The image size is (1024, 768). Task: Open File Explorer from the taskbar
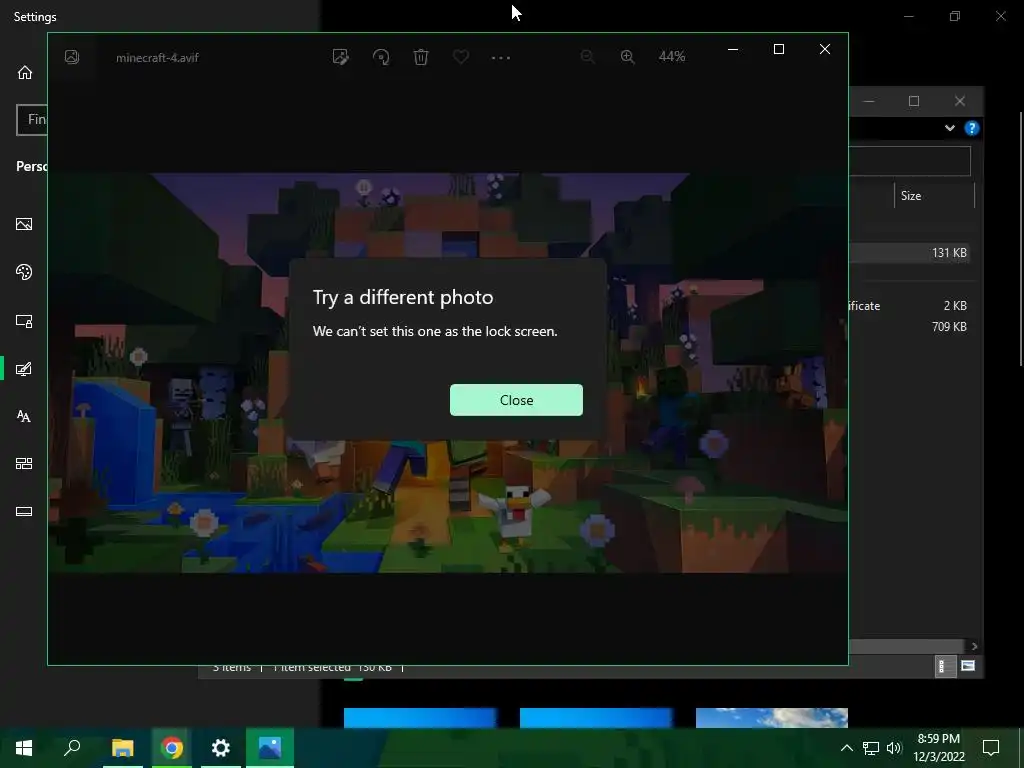click(123, 748)
